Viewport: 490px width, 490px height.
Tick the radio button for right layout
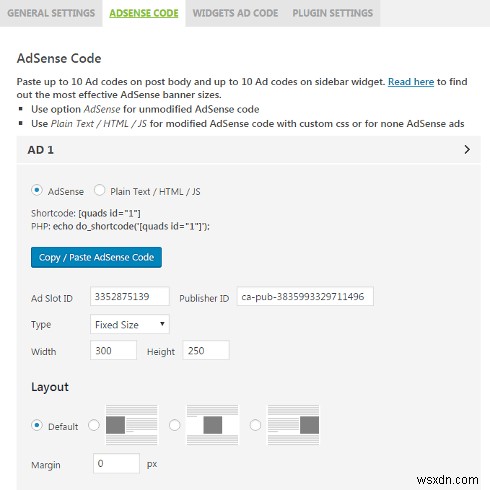pos(255,425)
